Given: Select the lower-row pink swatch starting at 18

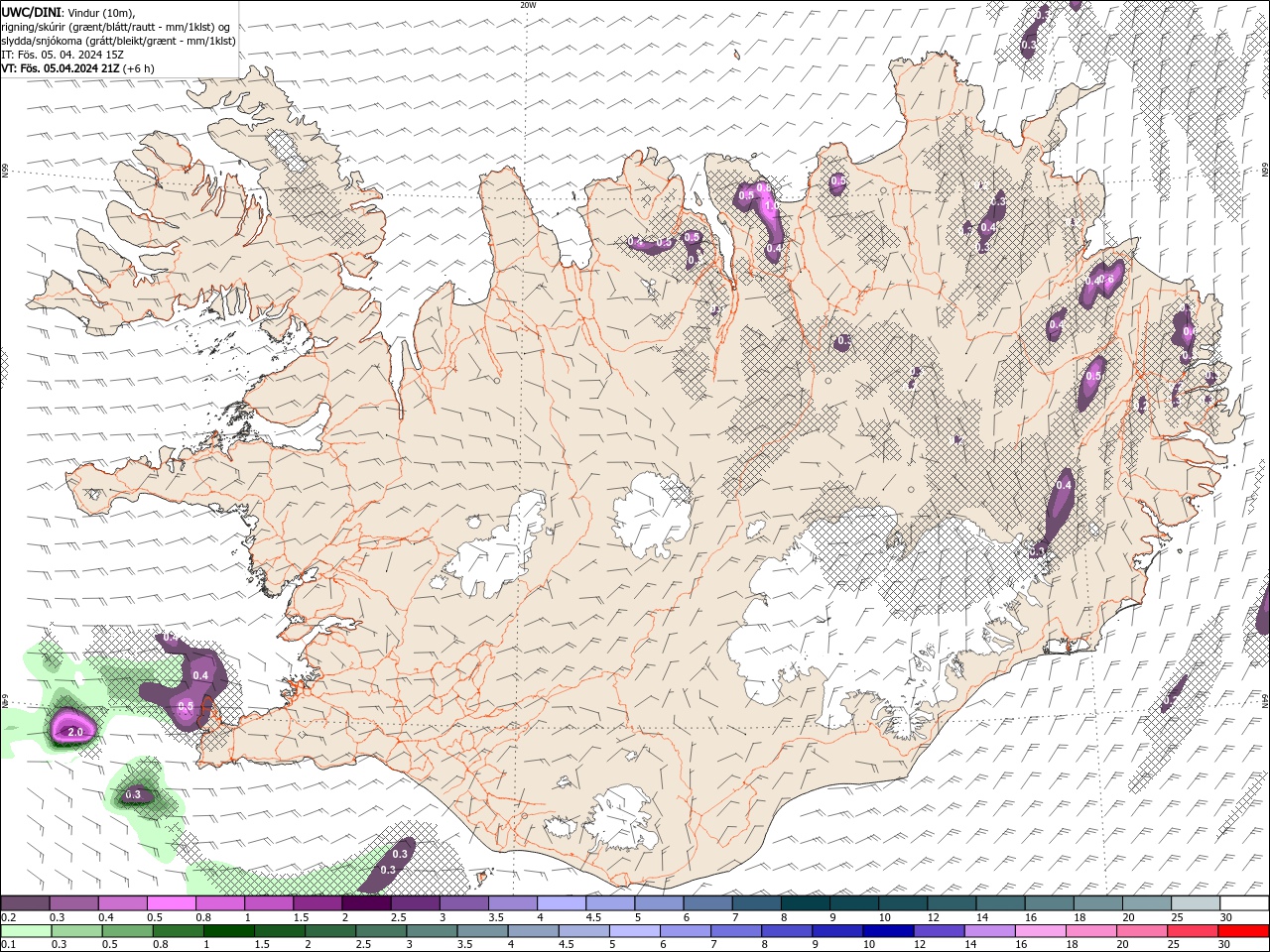Looking at the screenshot, I should click(x=1090, y=931).
